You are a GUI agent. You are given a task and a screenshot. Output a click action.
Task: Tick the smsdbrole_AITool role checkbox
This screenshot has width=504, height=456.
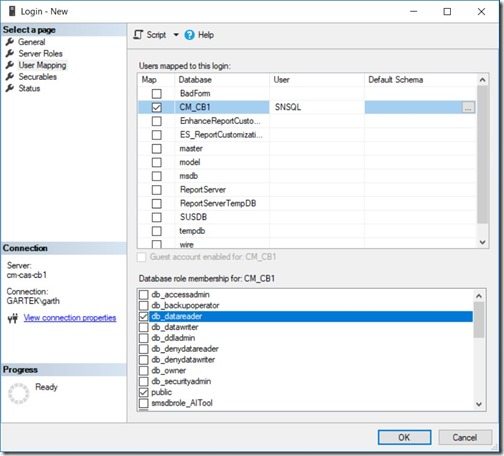coord(144,403)
